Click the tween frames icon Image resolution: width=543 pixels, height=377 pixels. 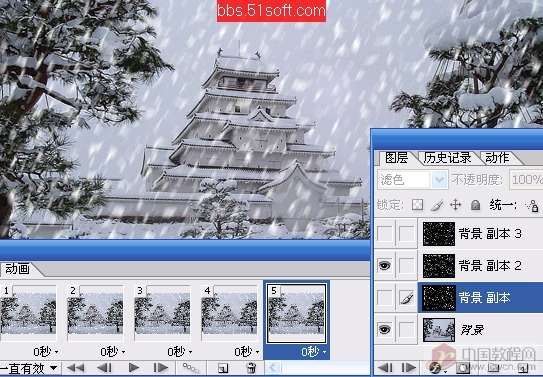pos(191,368)
